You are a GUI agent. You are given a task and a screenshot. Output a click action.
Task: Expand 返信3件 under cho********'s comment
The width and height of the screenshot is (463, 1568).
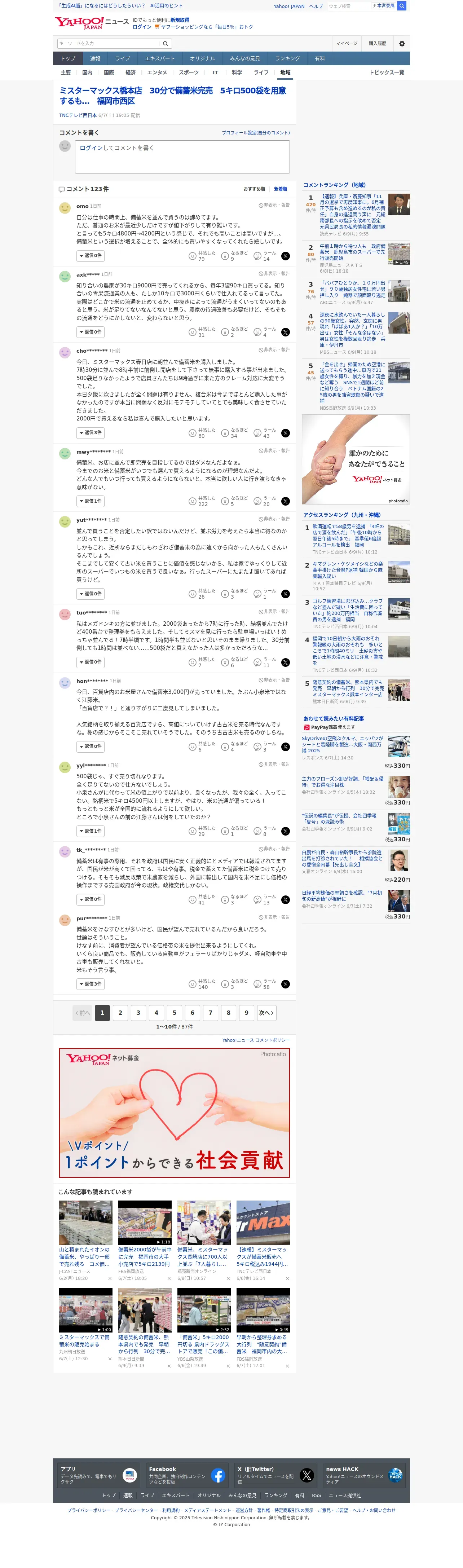click(x=90, y=433)
